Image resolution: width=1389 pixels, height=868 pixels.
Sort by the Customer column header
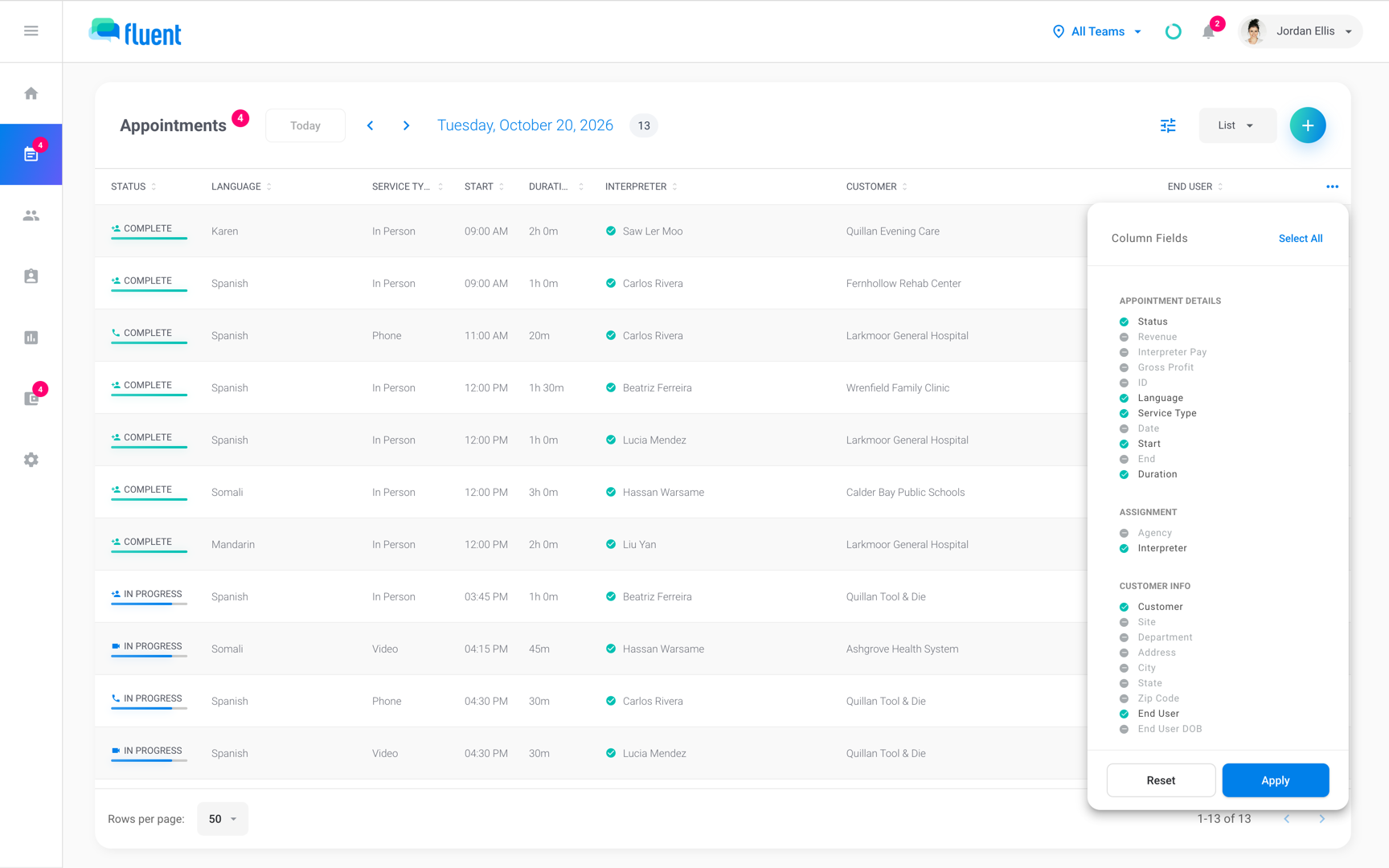[876, 186]
